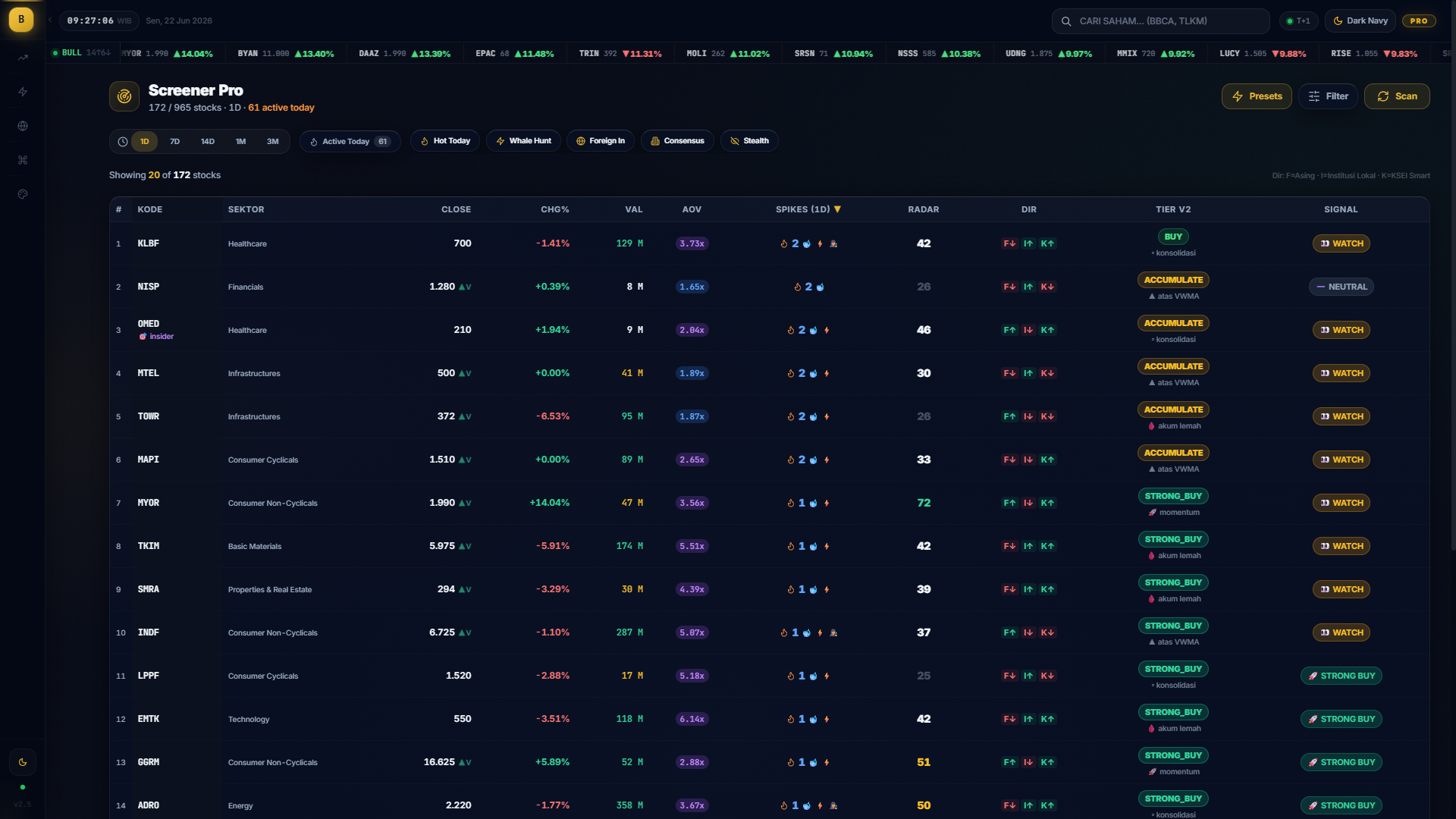Click the insider tag under OMED
This screenshot has height=819, width=1456.
(156, 337)
